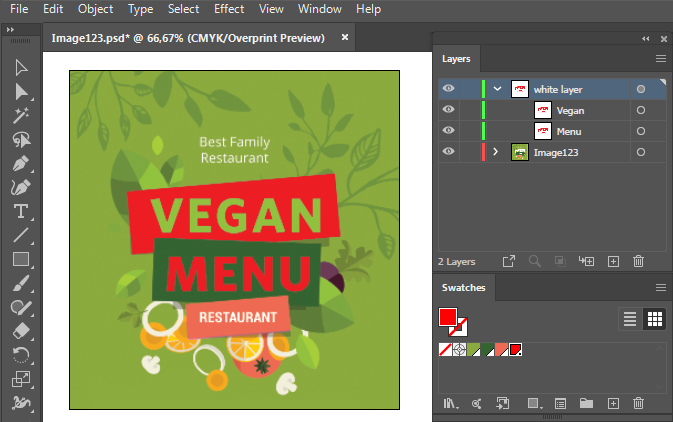This screenshot has width=673, height=422.
Task: Create new layer in Layers panel
Action: (614, 261)
